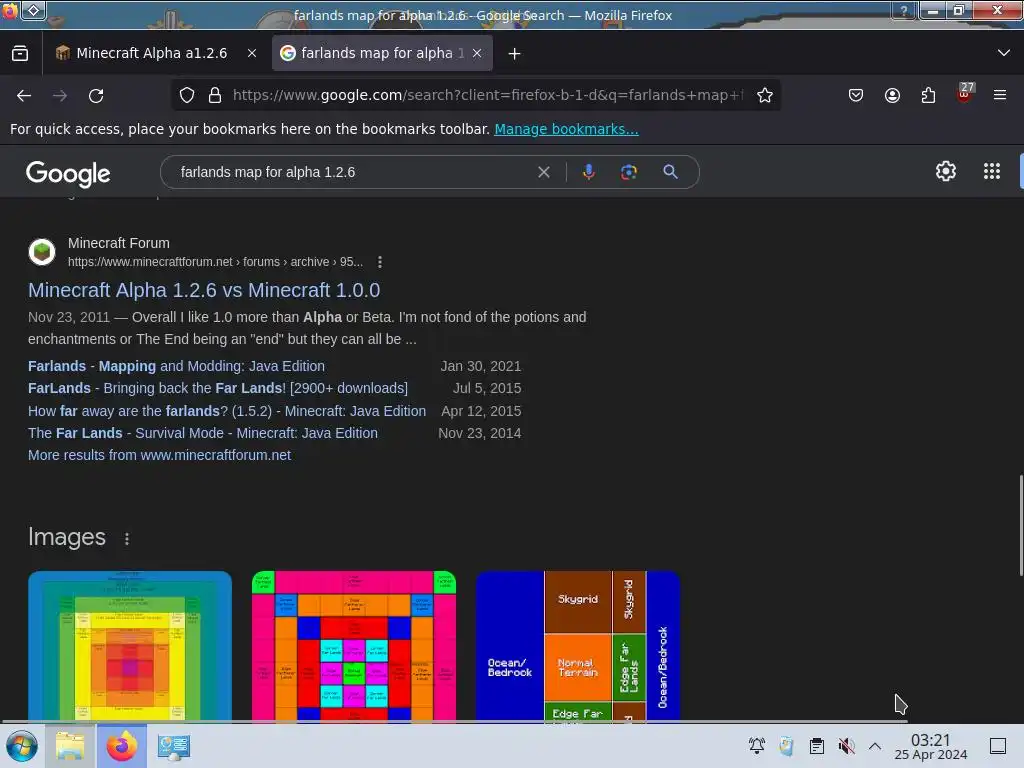Open Farlands - Mapping and Modding link
The image size is (1024, 768).
point(176,366)
